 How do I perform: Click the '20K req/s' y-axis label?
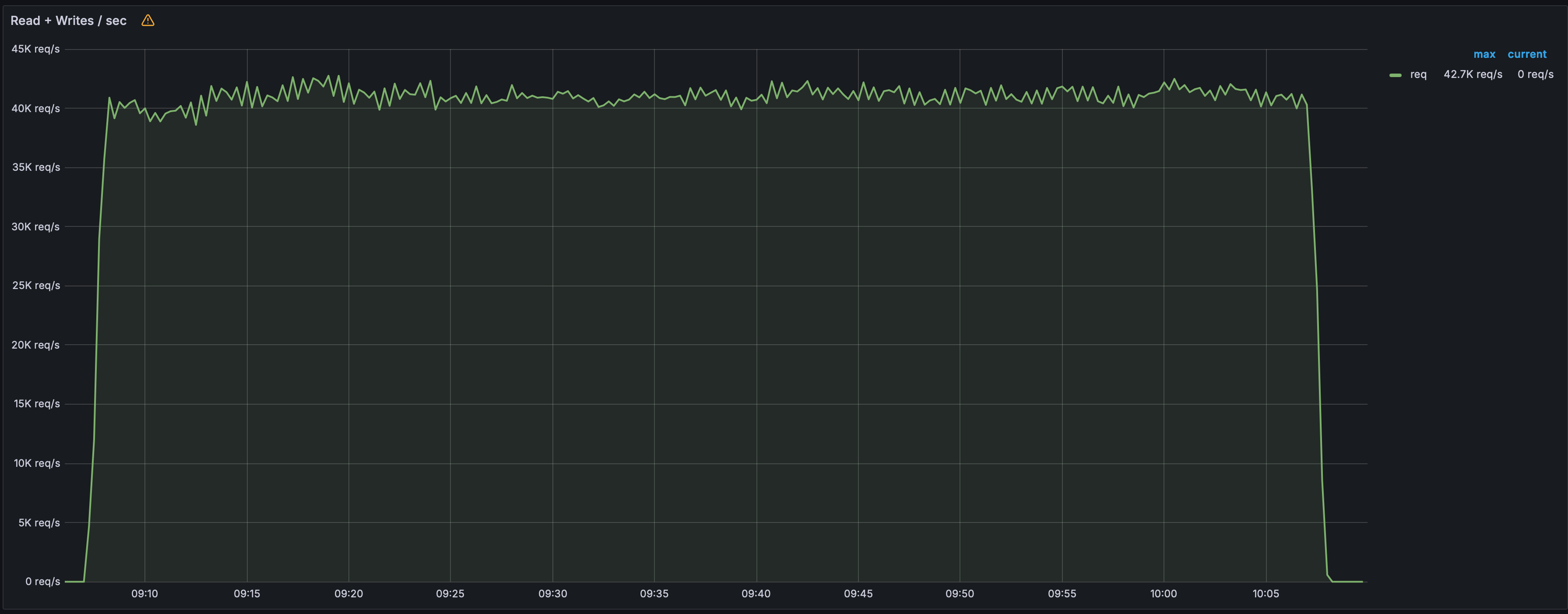tap(35, 345)
